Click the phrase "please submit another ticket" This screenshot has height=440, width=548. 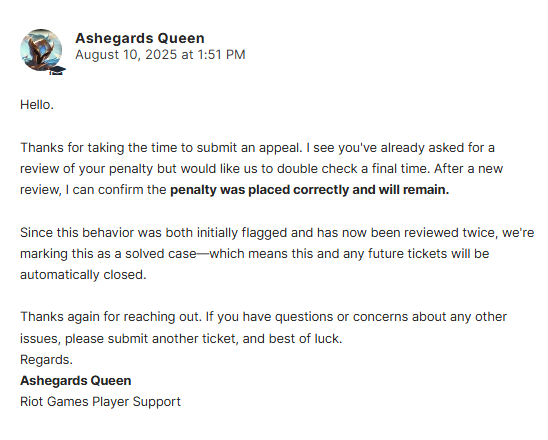coord(150,339)
